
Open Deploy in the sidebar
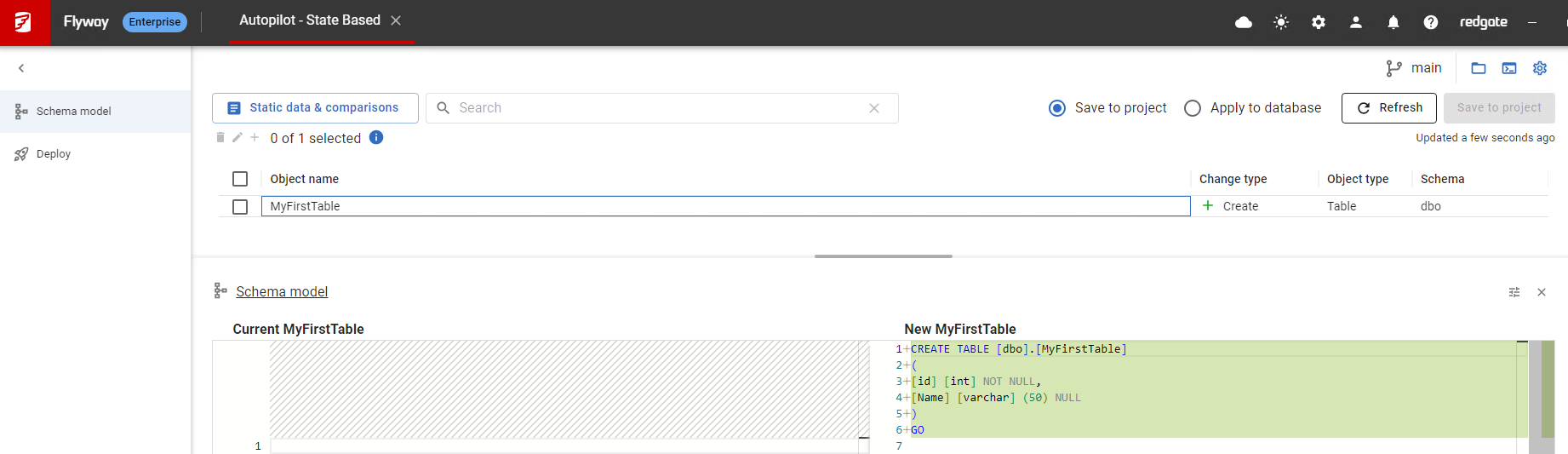pos(54,154)
